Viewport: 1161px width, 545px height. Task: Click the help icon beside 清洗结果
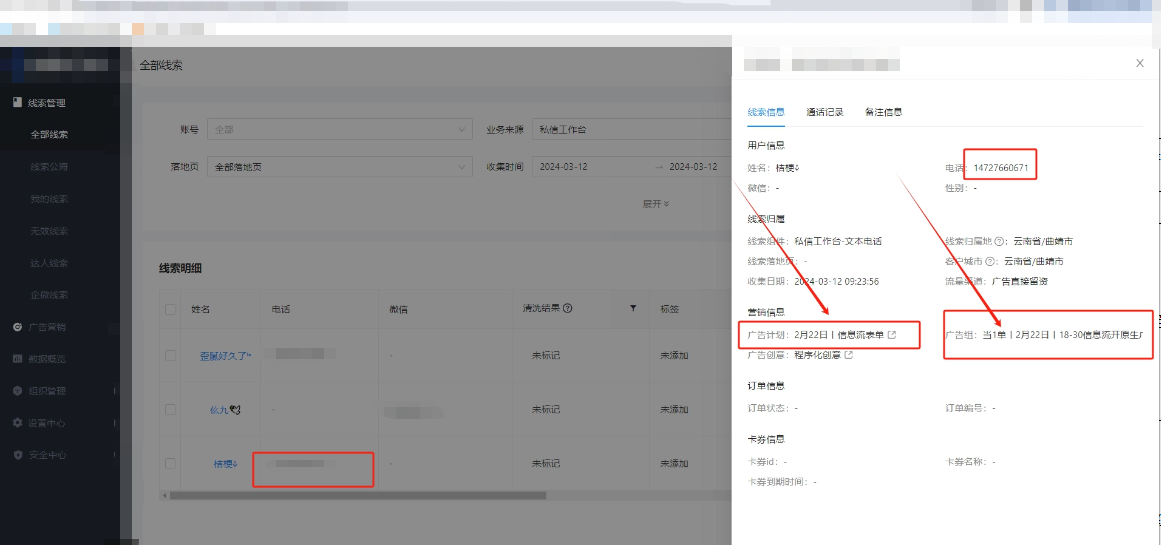pyautogui.click(x=568, y=308)
